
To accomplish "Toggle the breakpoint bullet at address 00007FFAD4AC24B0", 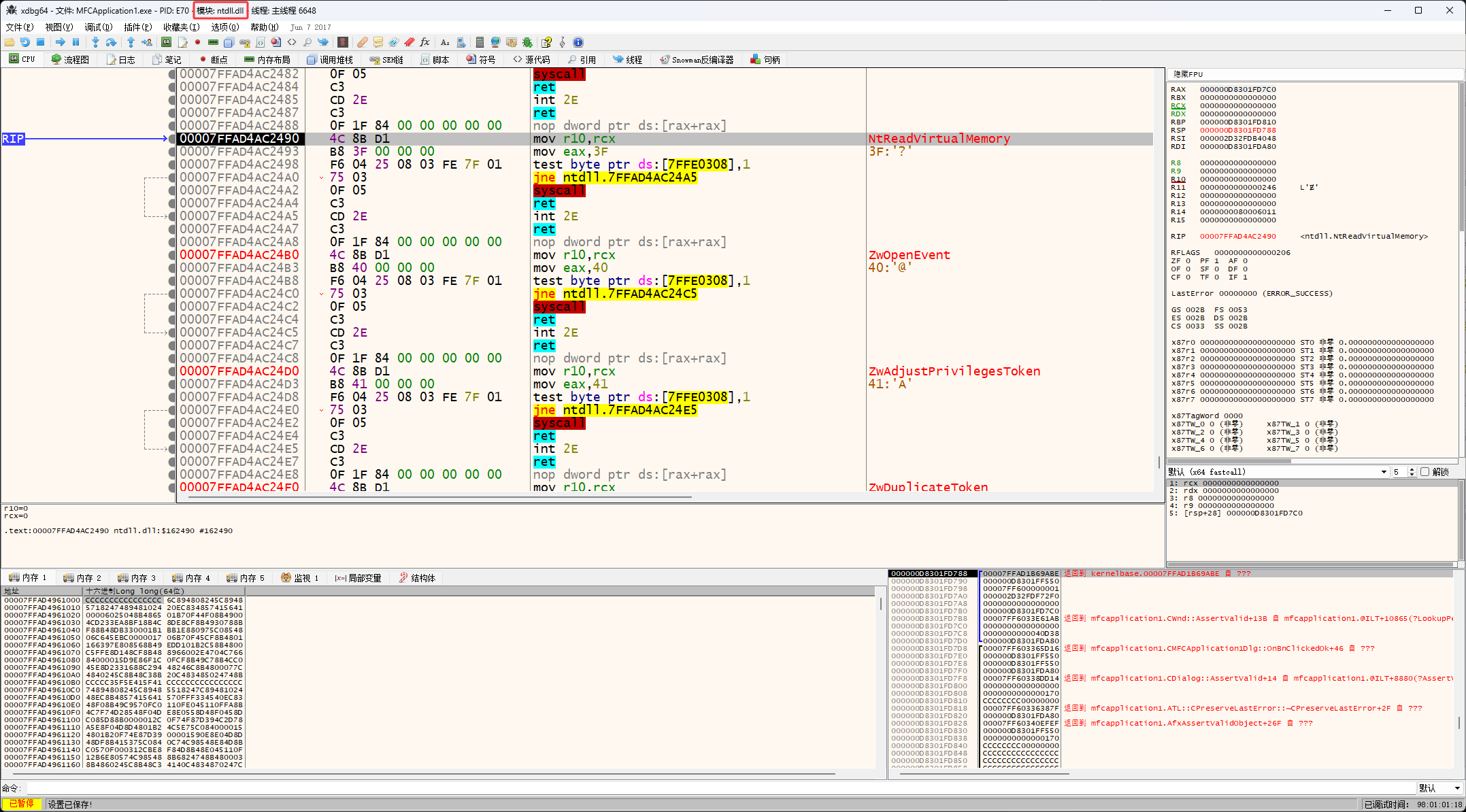I will coord(172,255).
